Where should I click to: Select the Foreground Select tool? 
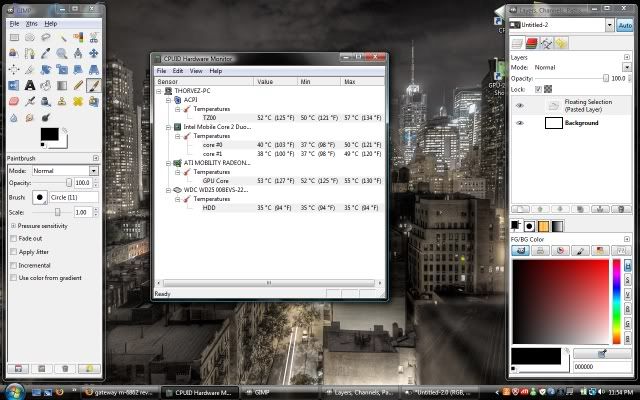[x=14, y=53]
